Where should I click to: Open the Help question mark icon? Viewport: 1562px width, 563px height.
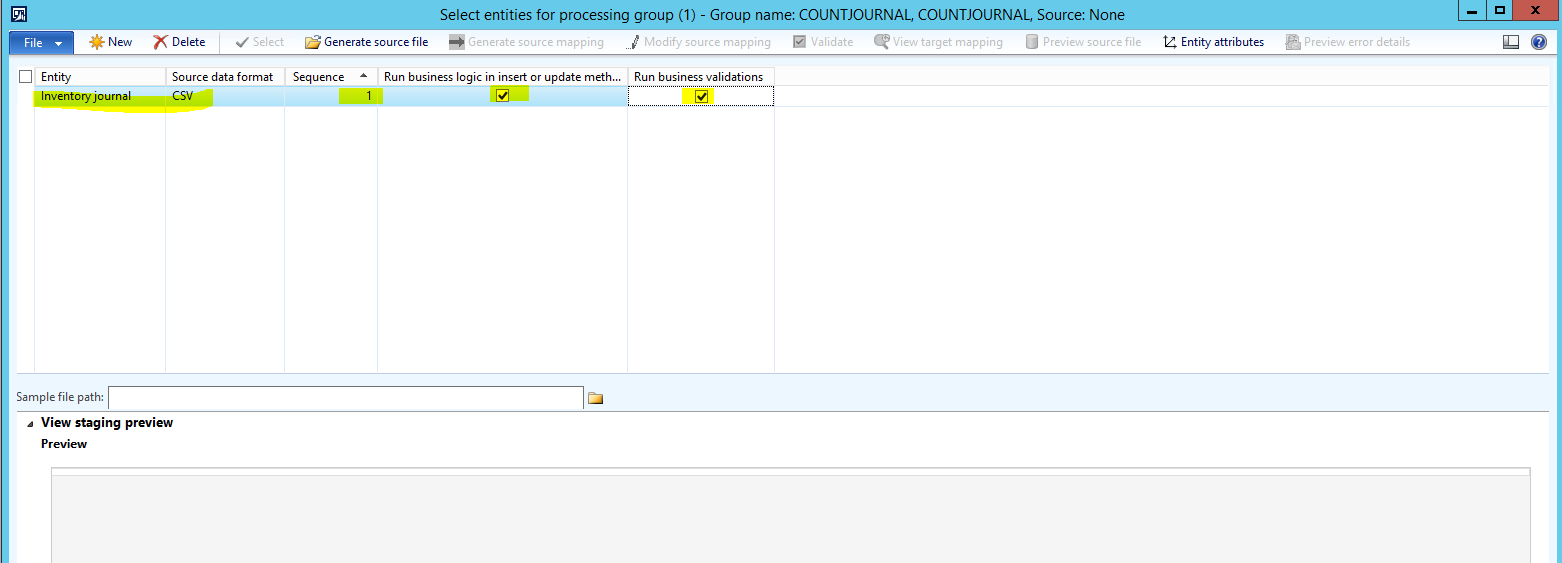[x=1539, y=42]
